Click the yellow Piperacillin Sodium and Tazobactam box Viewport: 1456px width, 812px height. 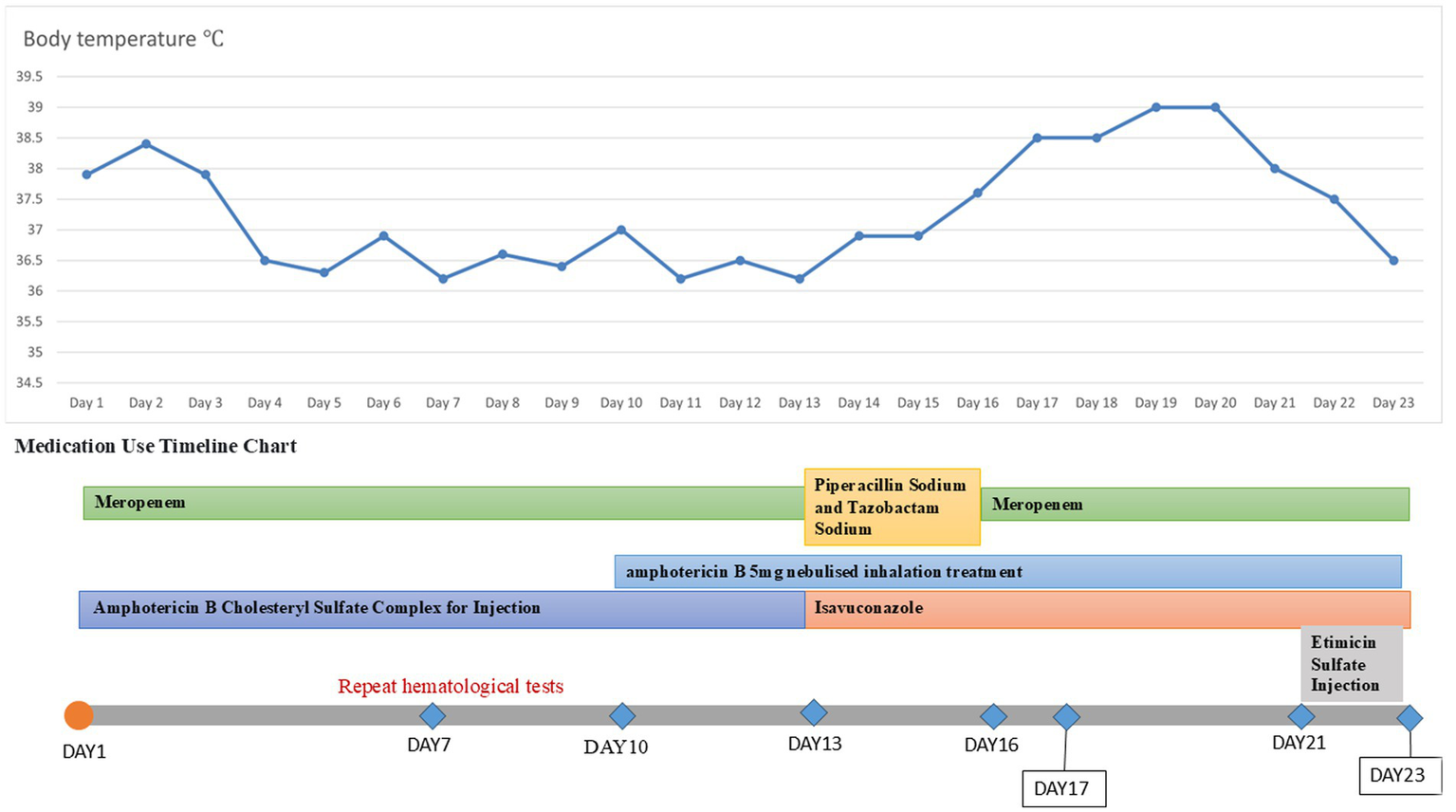coord(892,507)
